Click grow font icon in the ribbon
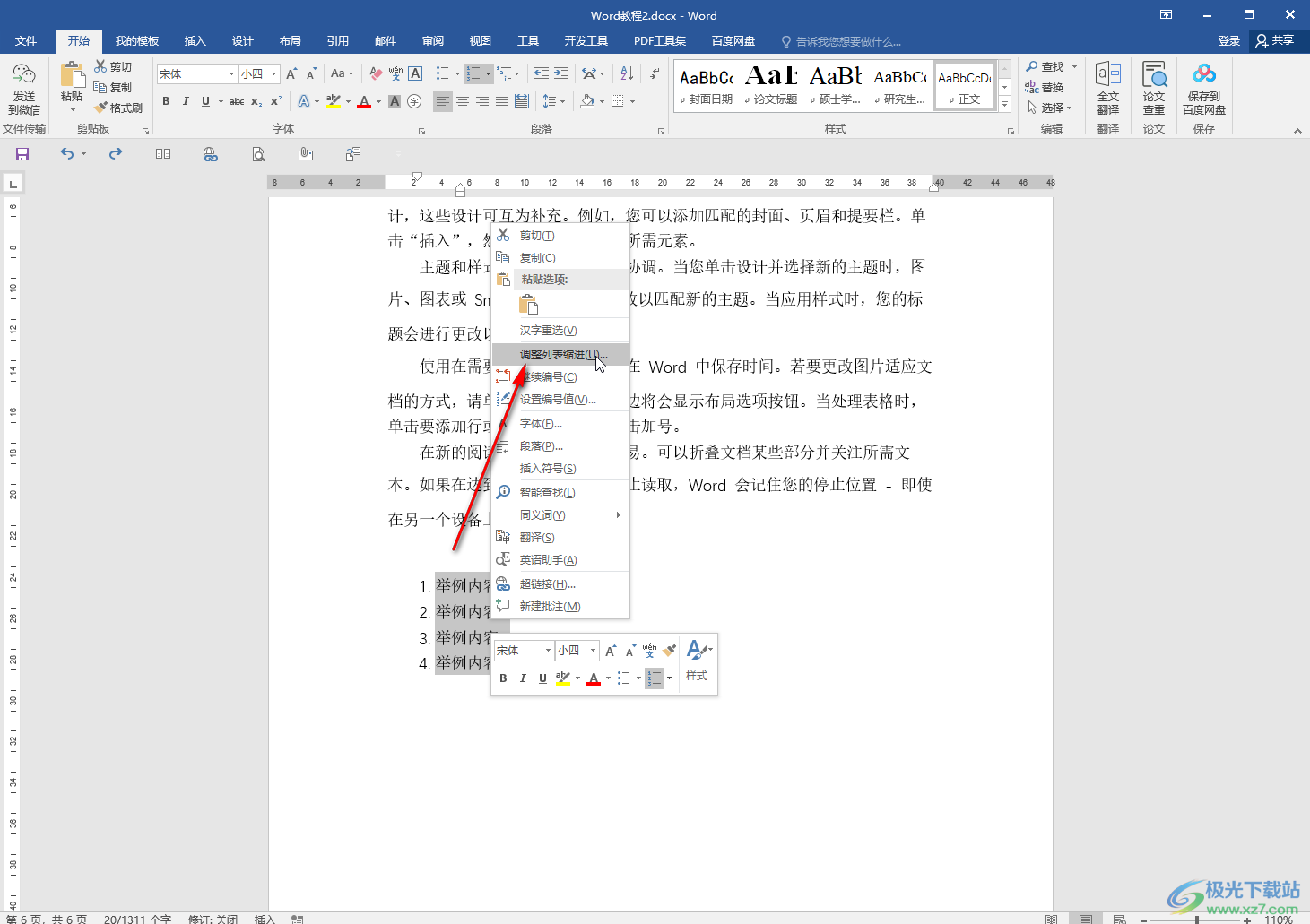The height and width of the screenshot is (924, 1310). click(x=291, y=73)
